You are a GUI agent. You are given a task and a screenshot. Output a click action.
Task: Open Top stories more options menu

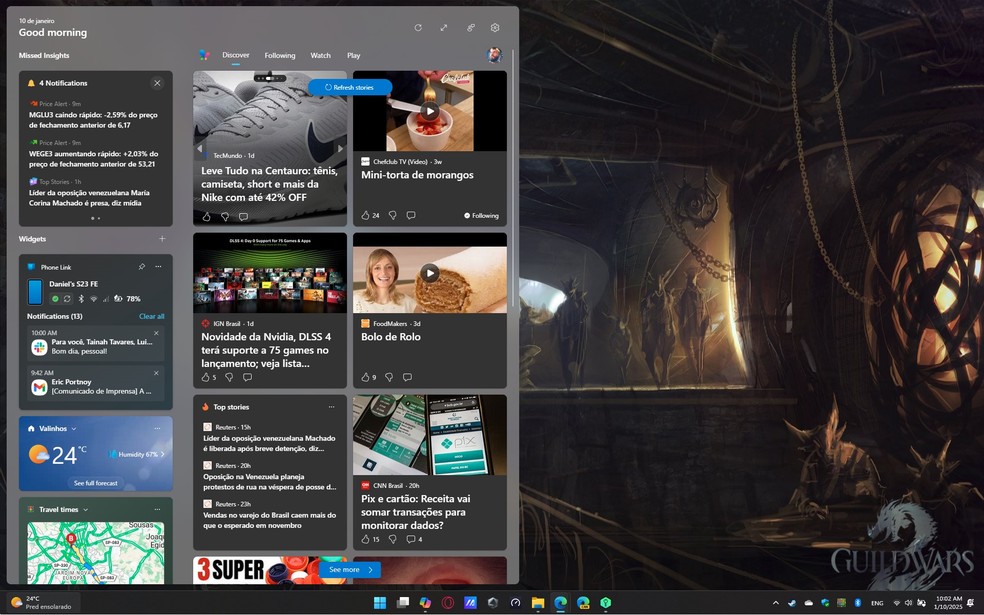pos(331,407)
